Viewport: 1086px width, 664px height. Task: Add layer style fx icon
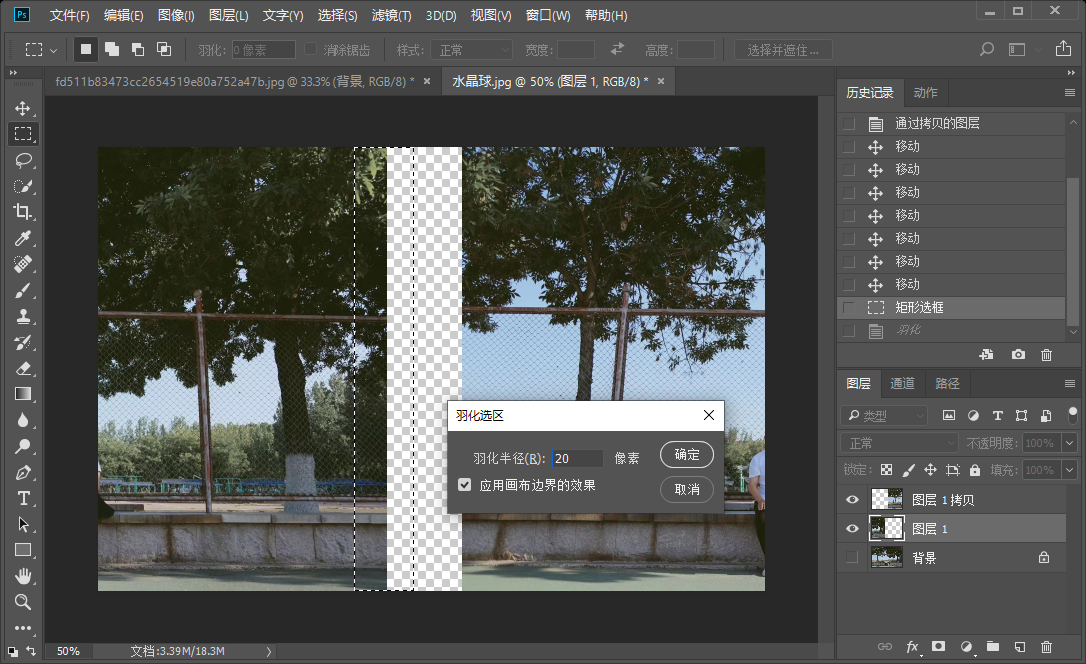[x=913, y=647]
